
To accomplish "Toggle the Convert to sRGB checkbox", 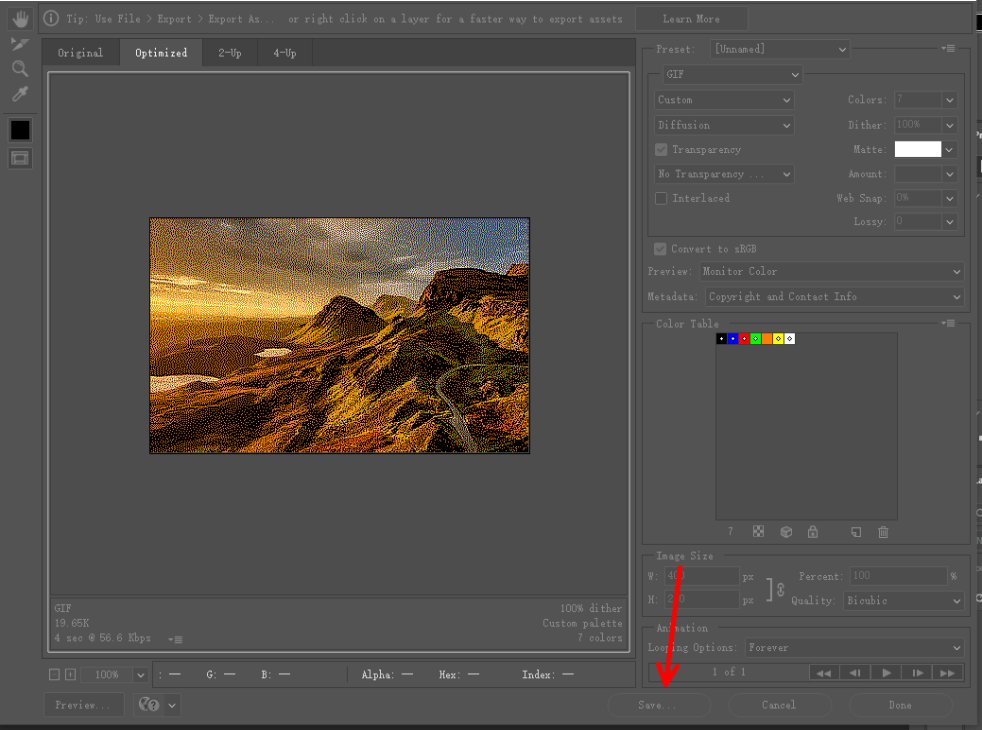I will pos(661,249).
